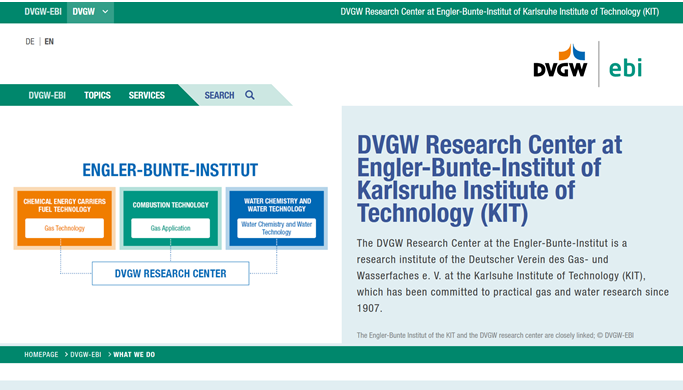Screen dimensions: 683x390
Task: Click Water Chemistry and Water Technology box
Action: click(277, 228)
